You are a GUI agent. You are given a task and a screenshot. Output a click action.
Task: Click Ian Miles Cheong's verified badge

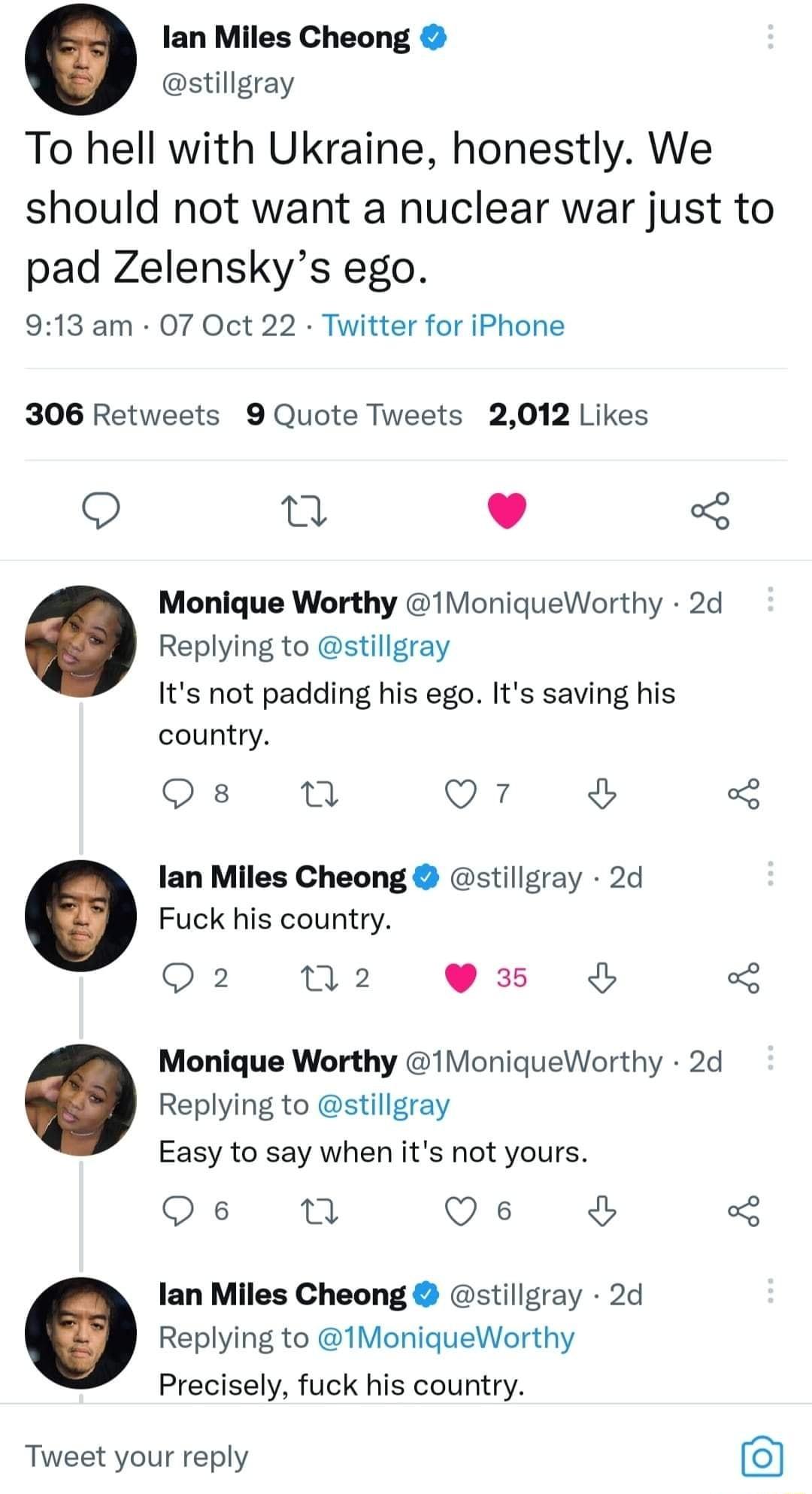(x=432, y=37)
